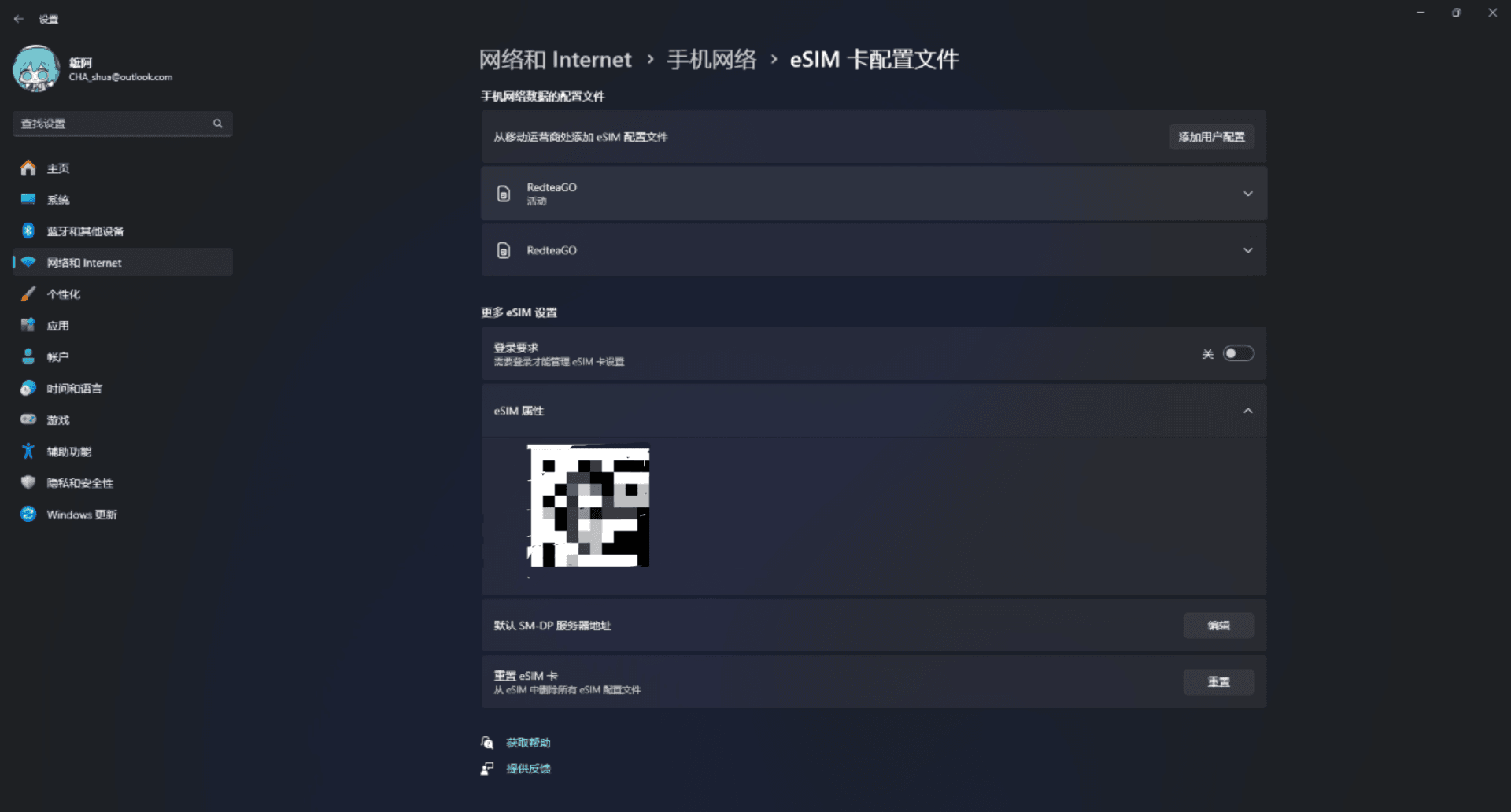1511x812 pixels.
Task: Click the Bluetooth devices icon
Action: tap(28, 231)
